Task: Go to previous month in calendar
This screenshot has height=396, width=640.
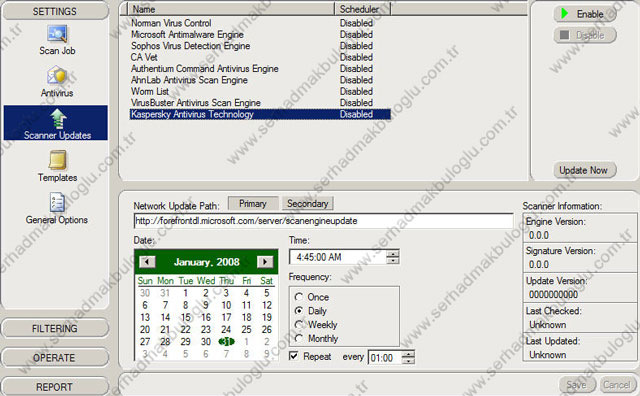Action: tap(147, 262)
